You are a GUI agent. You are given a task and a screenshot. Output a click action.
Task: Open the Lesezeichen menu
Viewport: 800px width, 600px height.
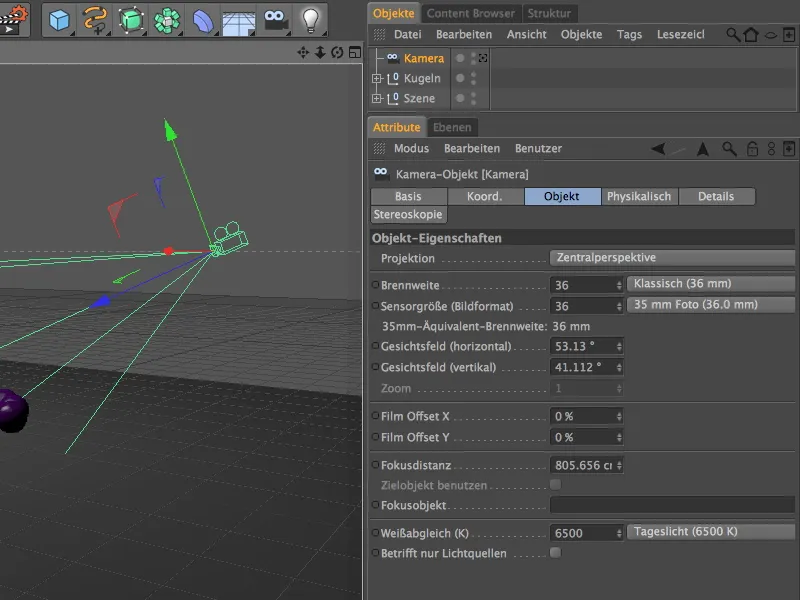[x=681, y=35]
